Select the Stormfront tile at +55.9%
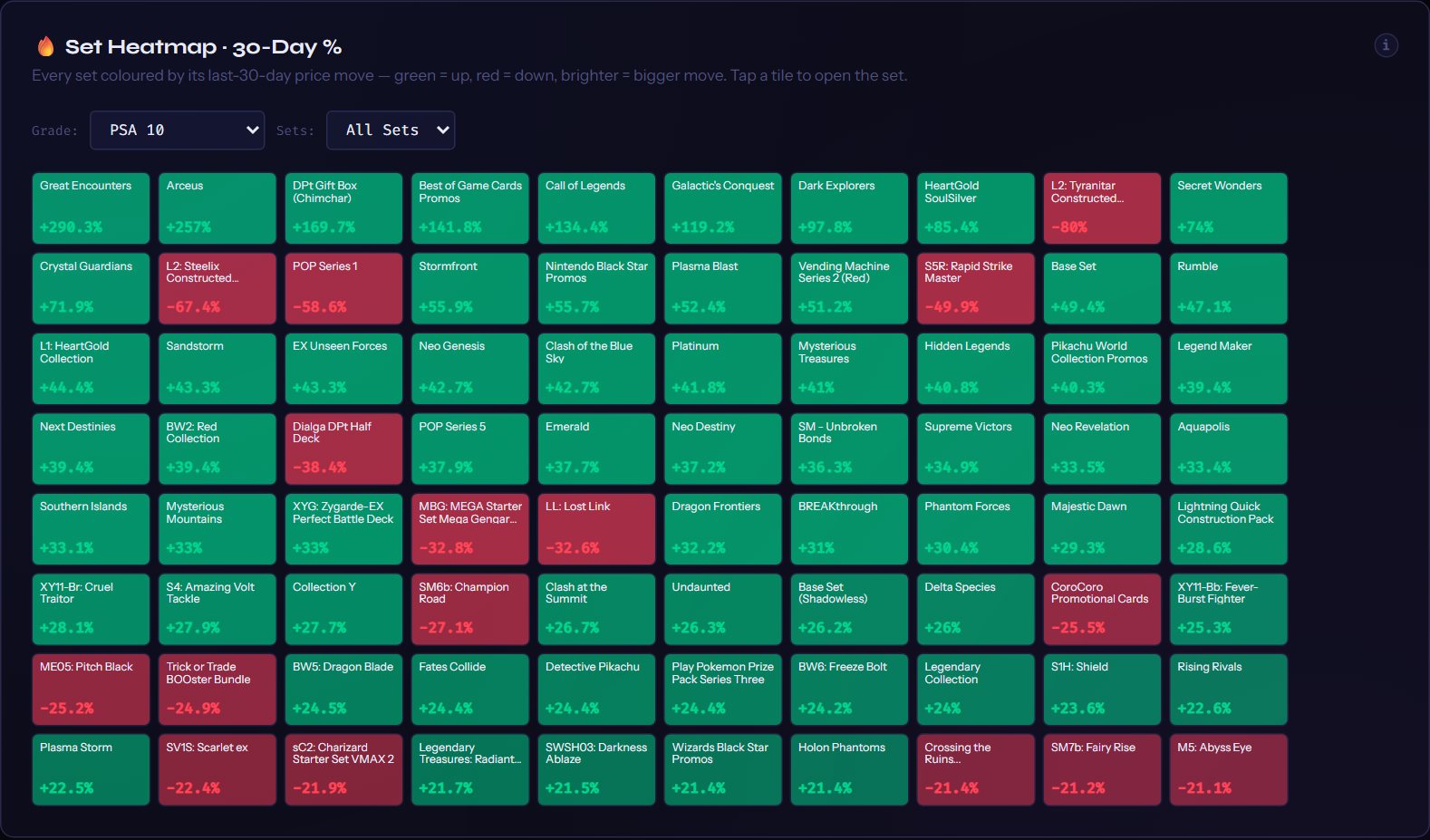1430x840 pixels. point(470,288)
